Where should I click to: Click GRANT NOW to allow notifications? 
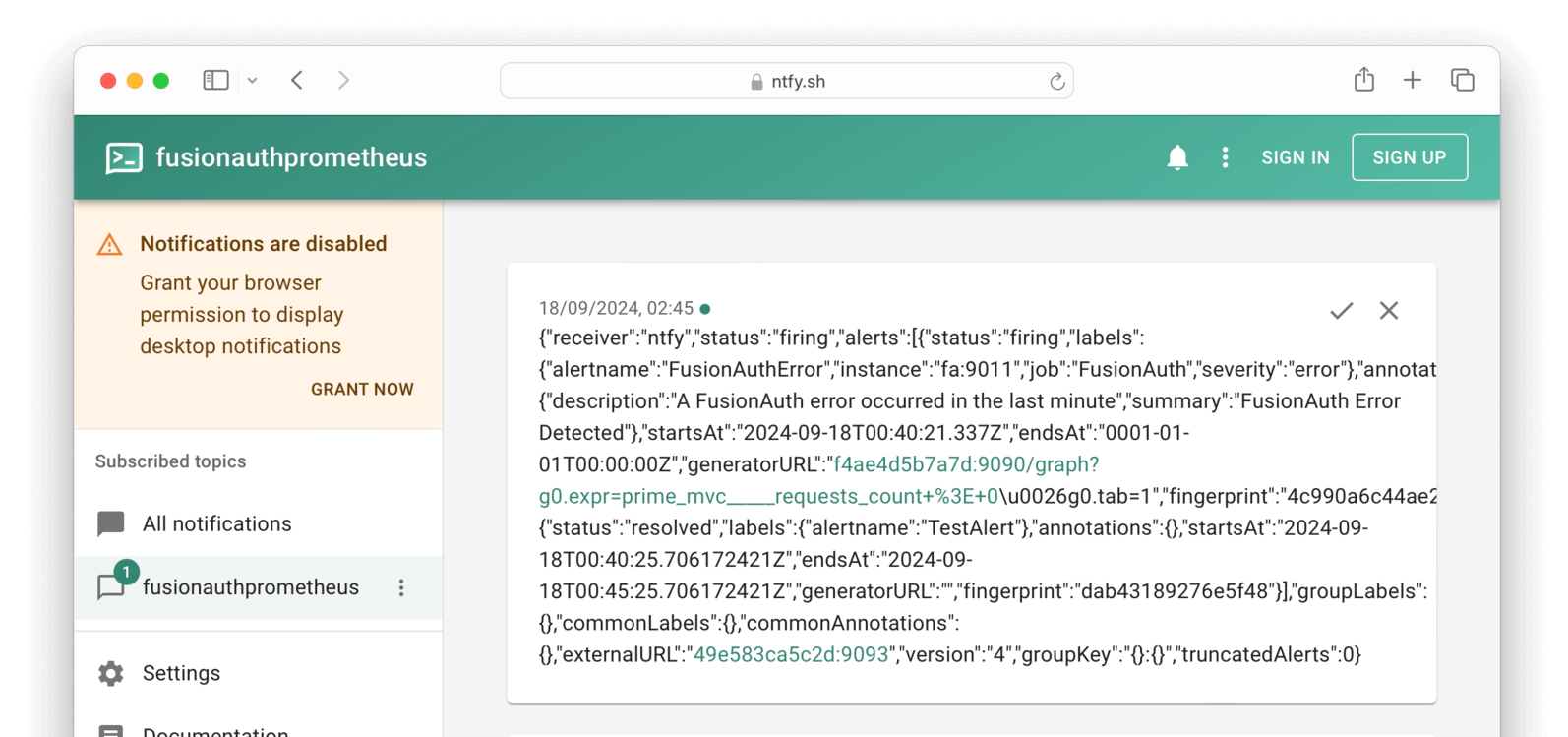pos(362,389)
